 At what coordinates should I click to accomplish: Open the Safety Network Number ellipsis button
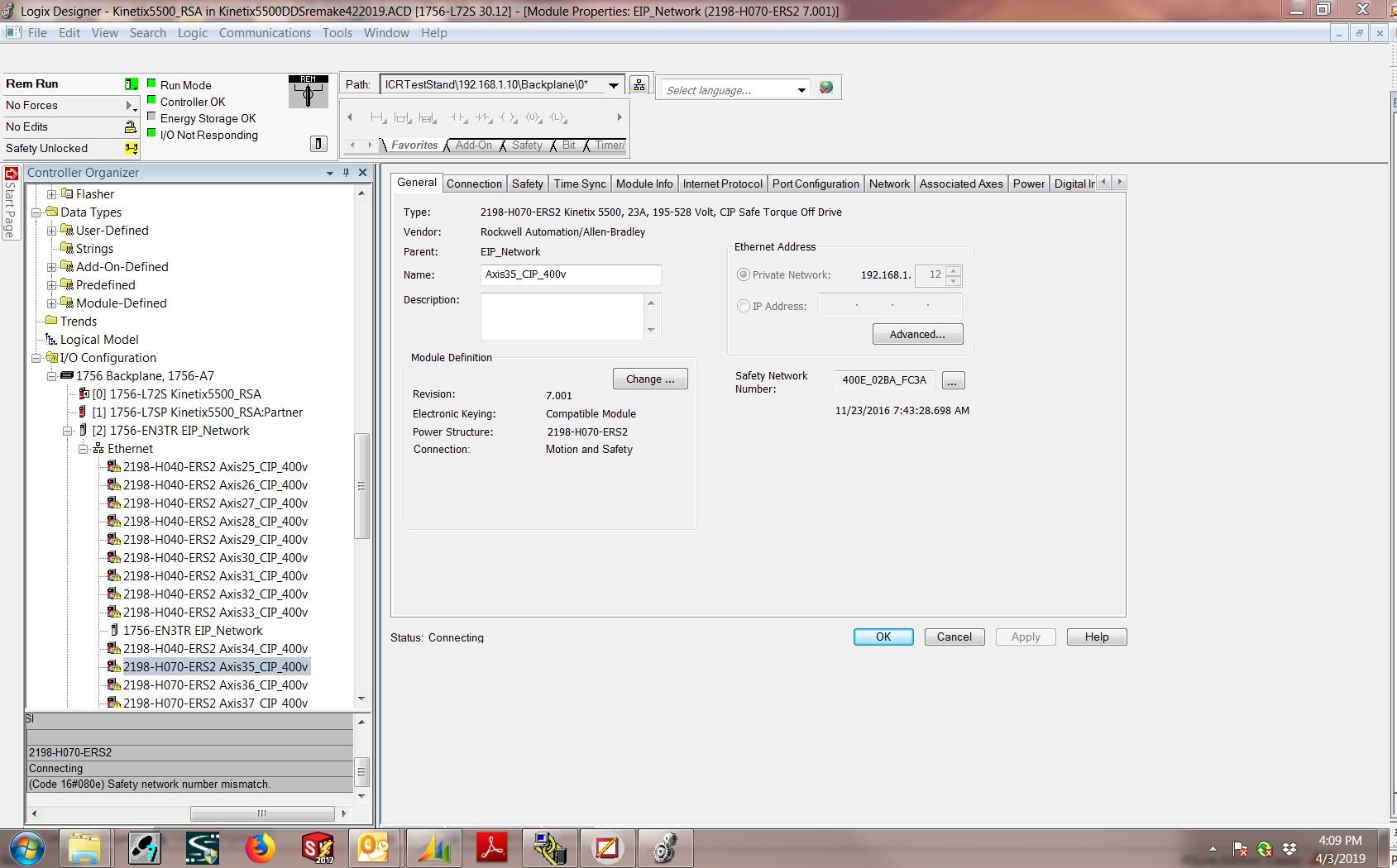(x=953, y=380)
